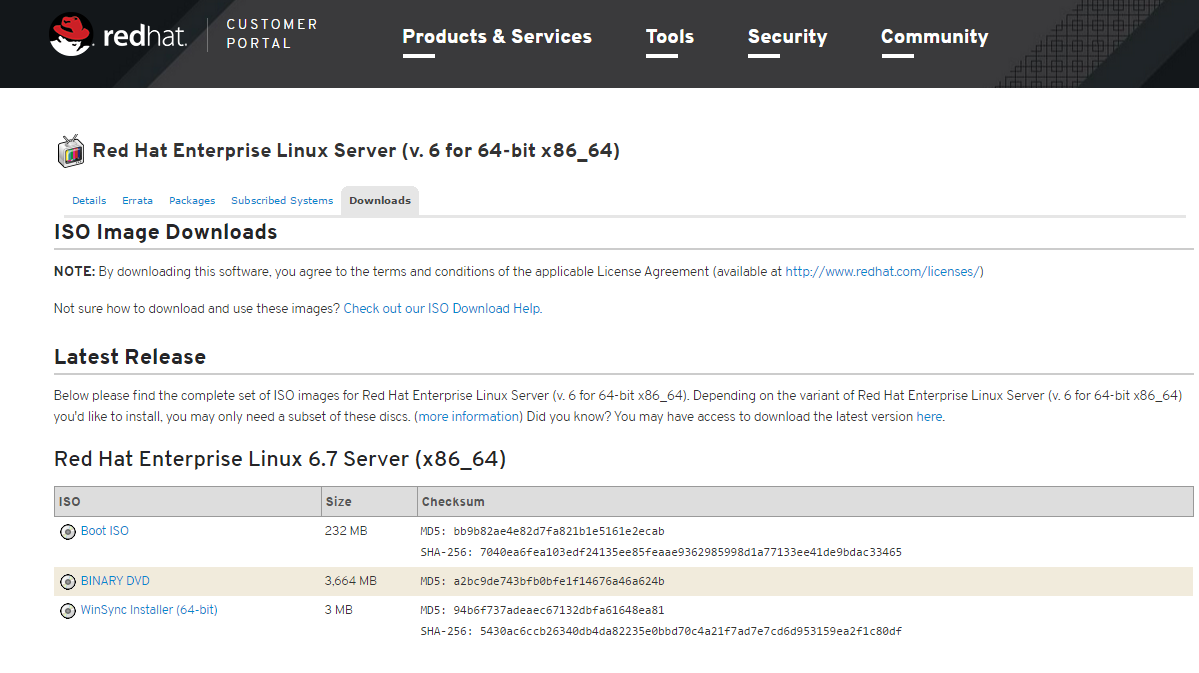Image resolution: width=1199 pixels, height=673 pixels.
Task: Open the redhat.com licenses link
Action: (x=882, y=271)
